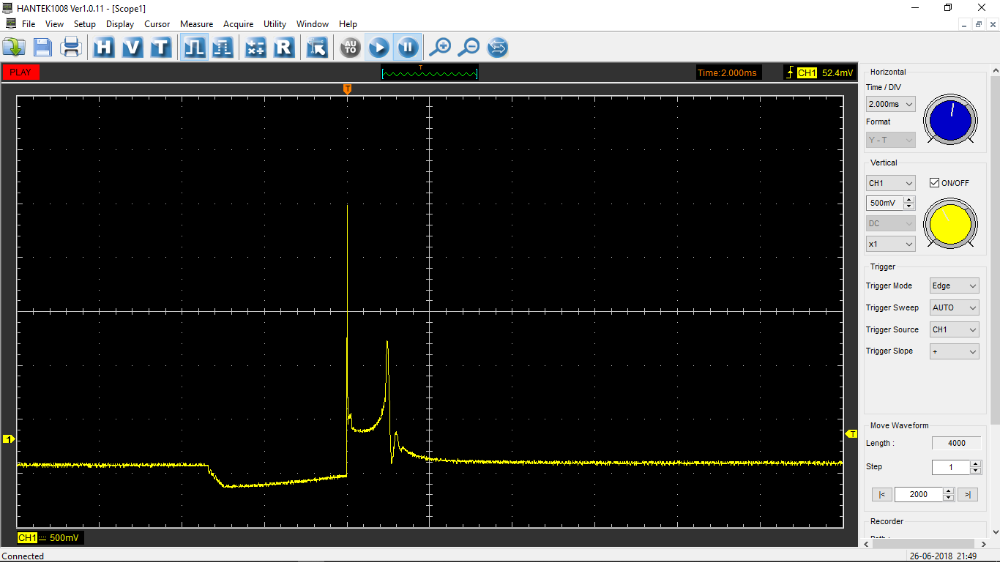Open horizontal settings with the H icon
1000x562 pixels.
coord(104,47)
